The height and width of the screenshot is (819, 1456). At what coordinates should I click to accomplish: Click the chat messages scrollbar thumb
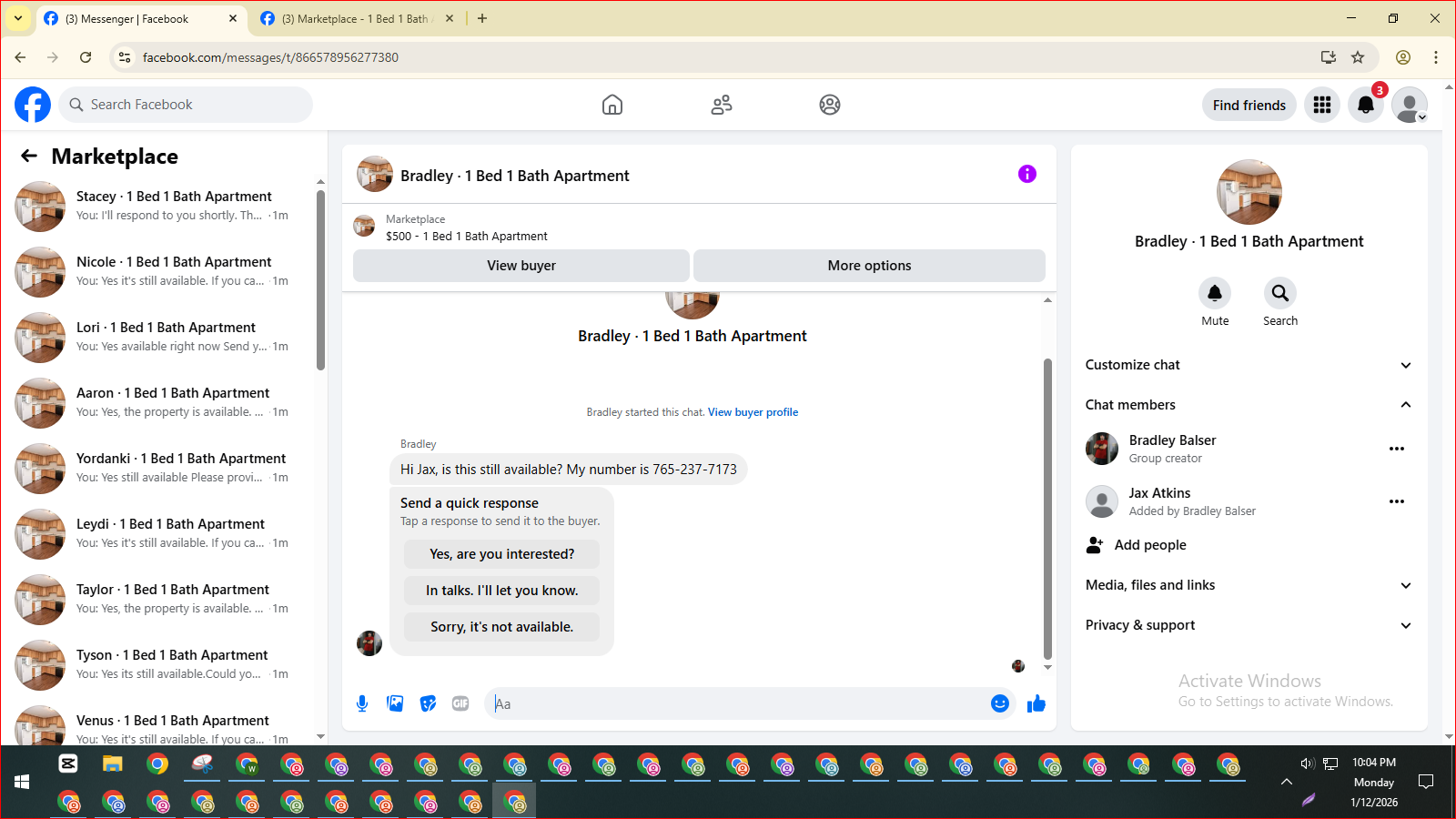pyautogui.click(x=1047, y=509)
